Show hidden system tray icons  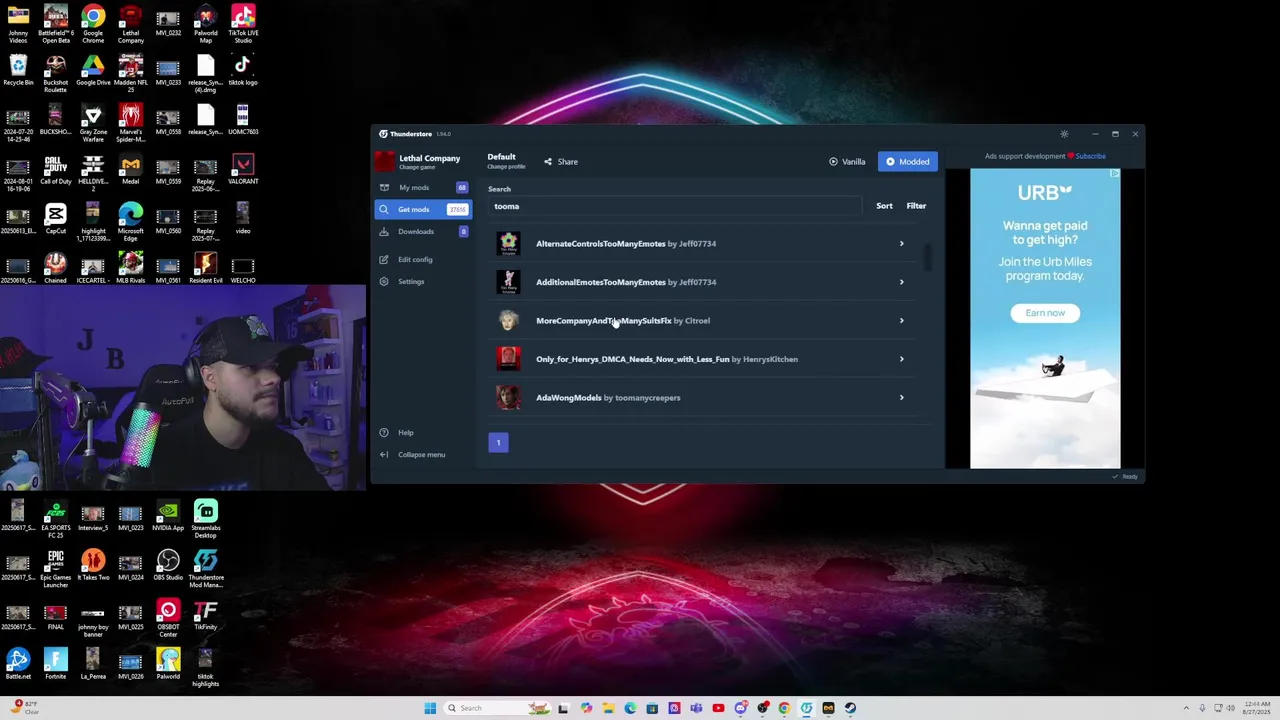click(x=1187, y=708)
